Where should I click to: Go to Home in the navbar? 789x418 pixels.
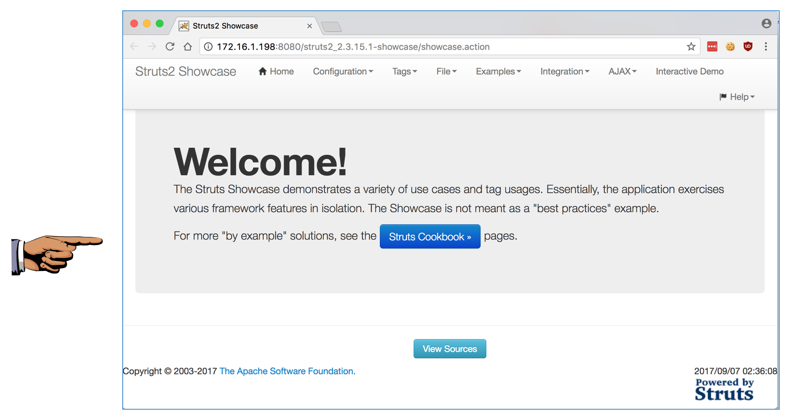(x=276, y=71)
